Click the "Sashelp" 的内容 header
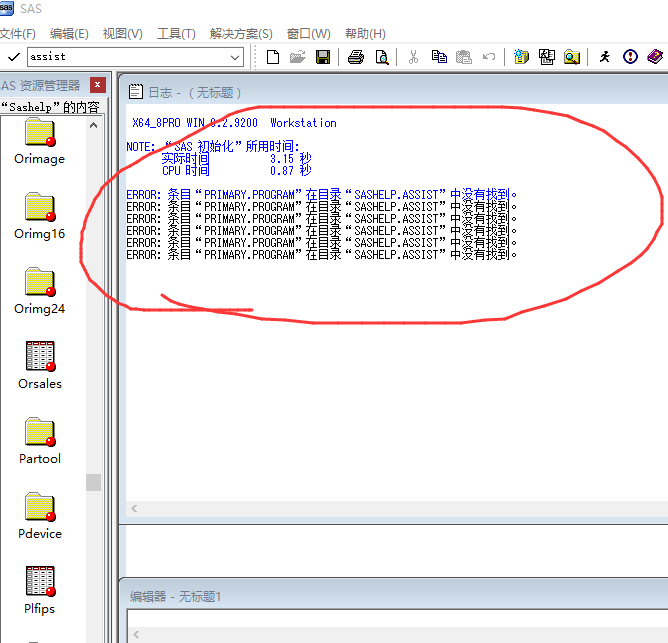This screenshot has width=668, height=643. (x=50, y=107)
